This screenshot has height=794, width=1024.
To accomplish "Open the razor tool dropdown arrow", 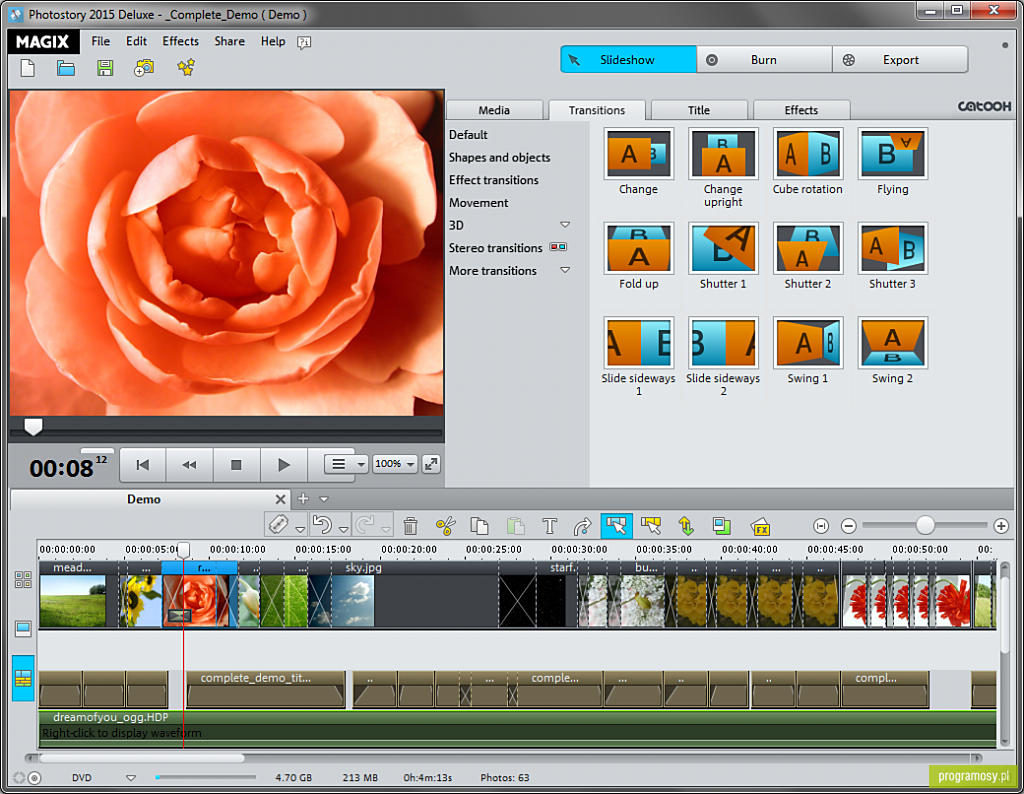I will click(x=300, y=530).
